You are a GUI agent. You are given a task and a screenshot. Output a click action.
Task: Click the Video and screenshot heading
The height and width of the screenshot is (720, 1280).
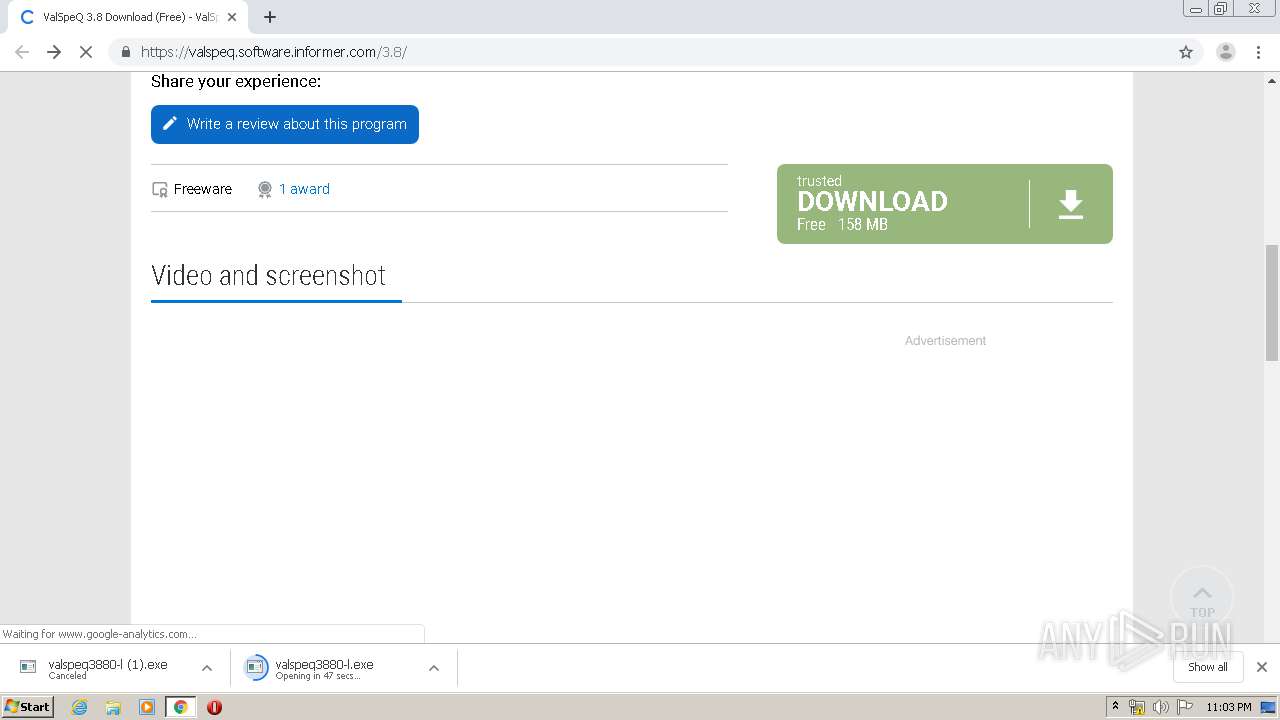click(x=268, y=275)
